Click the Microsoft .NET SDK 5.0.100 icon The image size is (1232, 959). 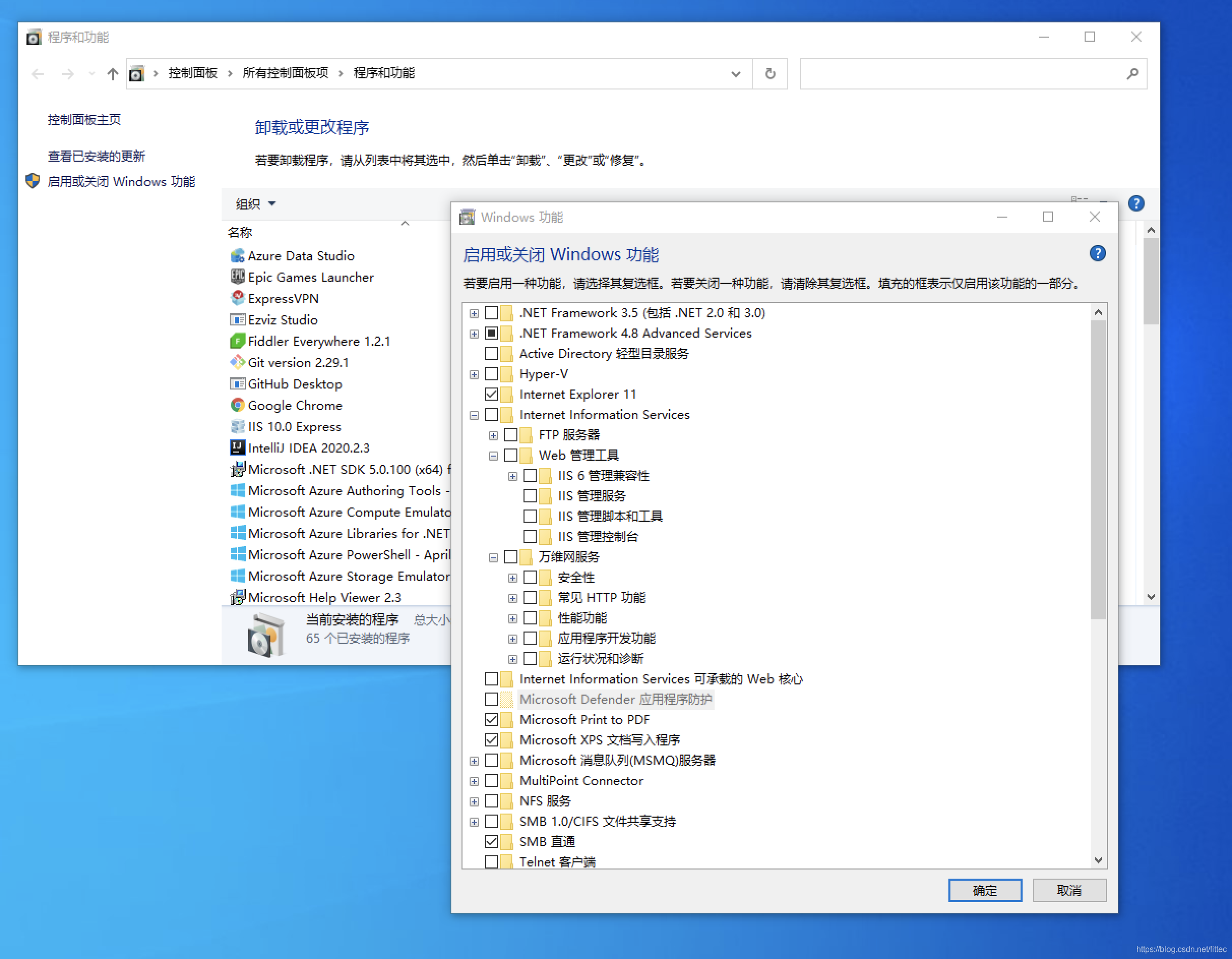[x=237, y=469]
